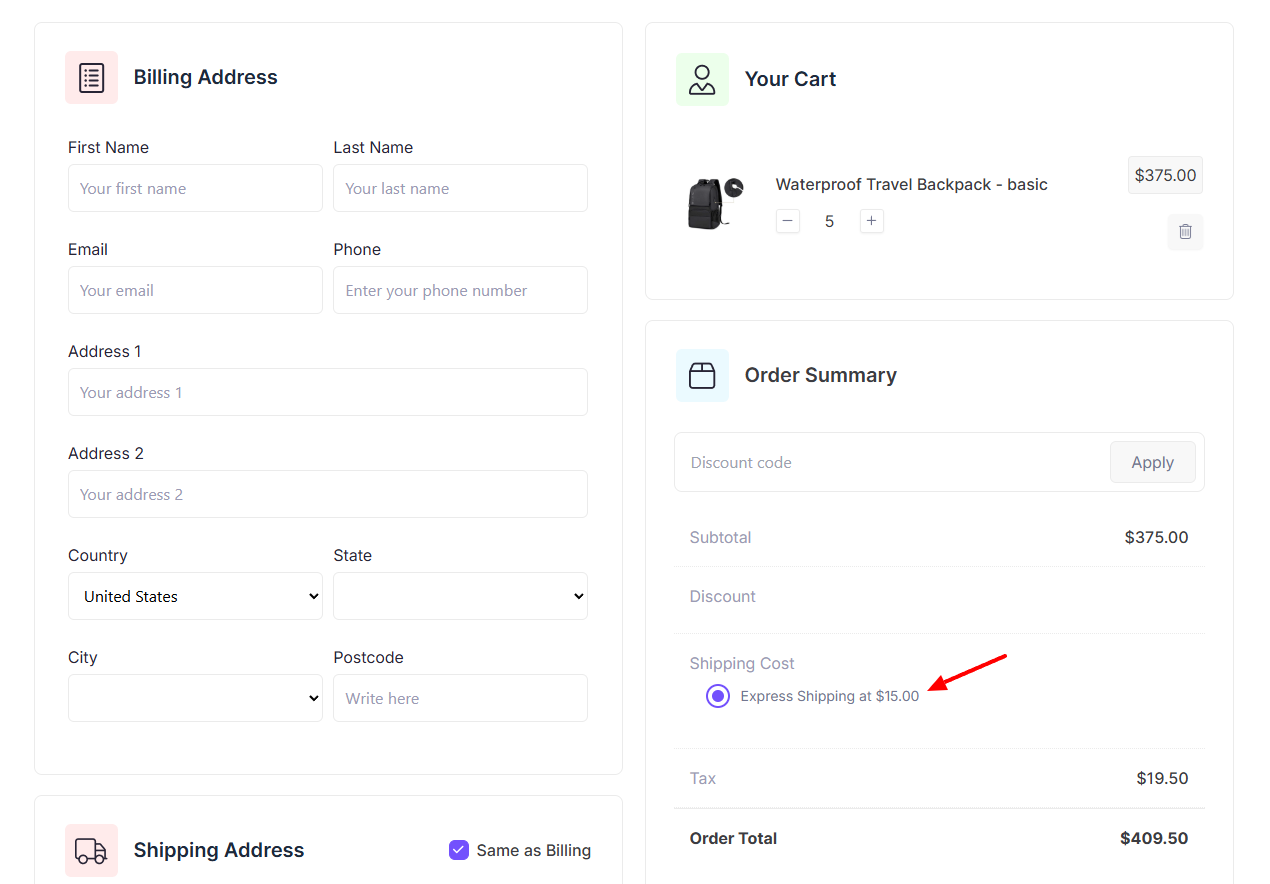Click the Order Summary heading
This screenshot has height=884, width=1270.
[x=821, y=375]
